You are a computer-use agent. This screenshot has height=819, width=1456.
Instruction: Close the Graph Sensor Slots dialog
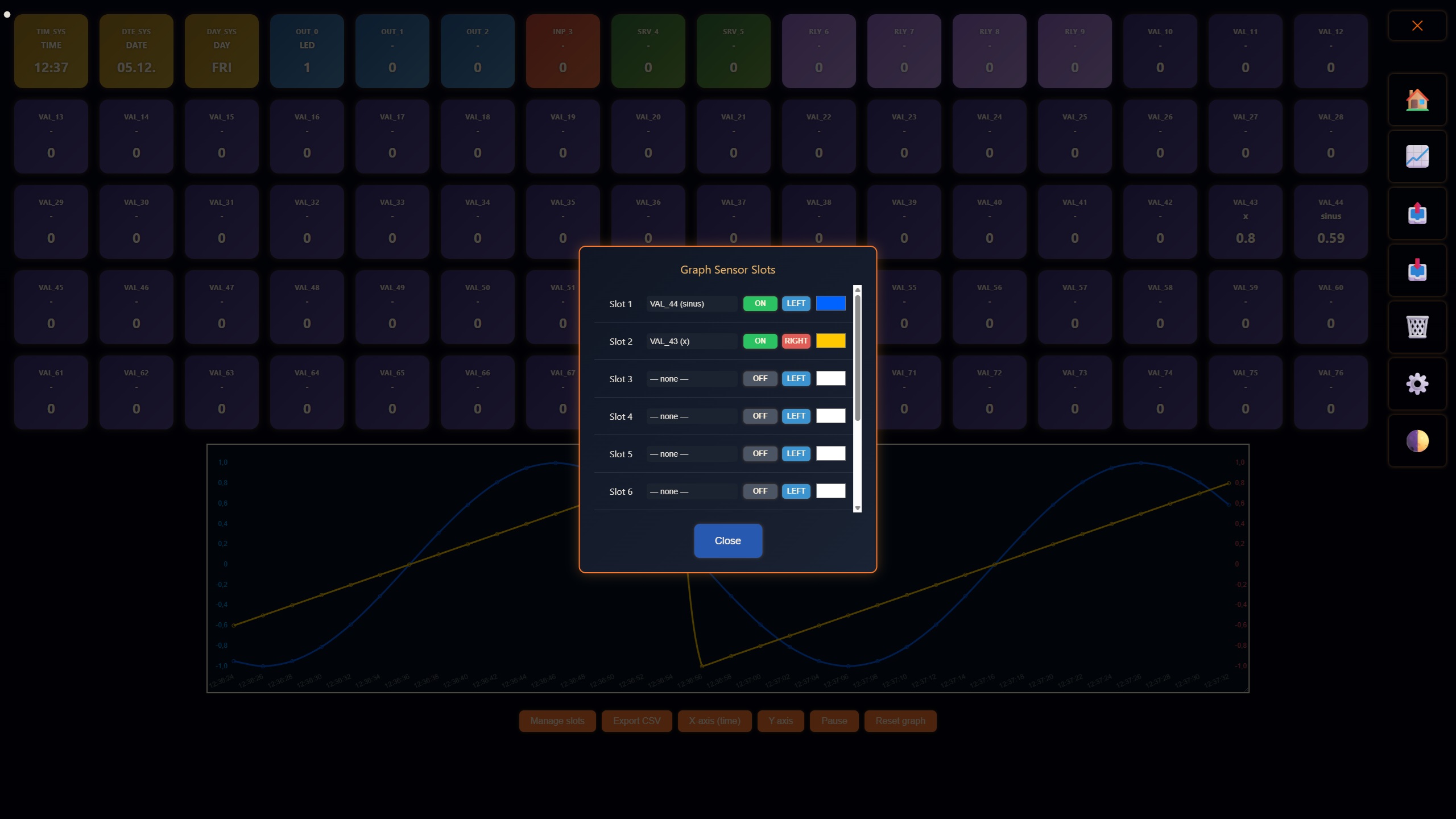(x=727, y=541)
